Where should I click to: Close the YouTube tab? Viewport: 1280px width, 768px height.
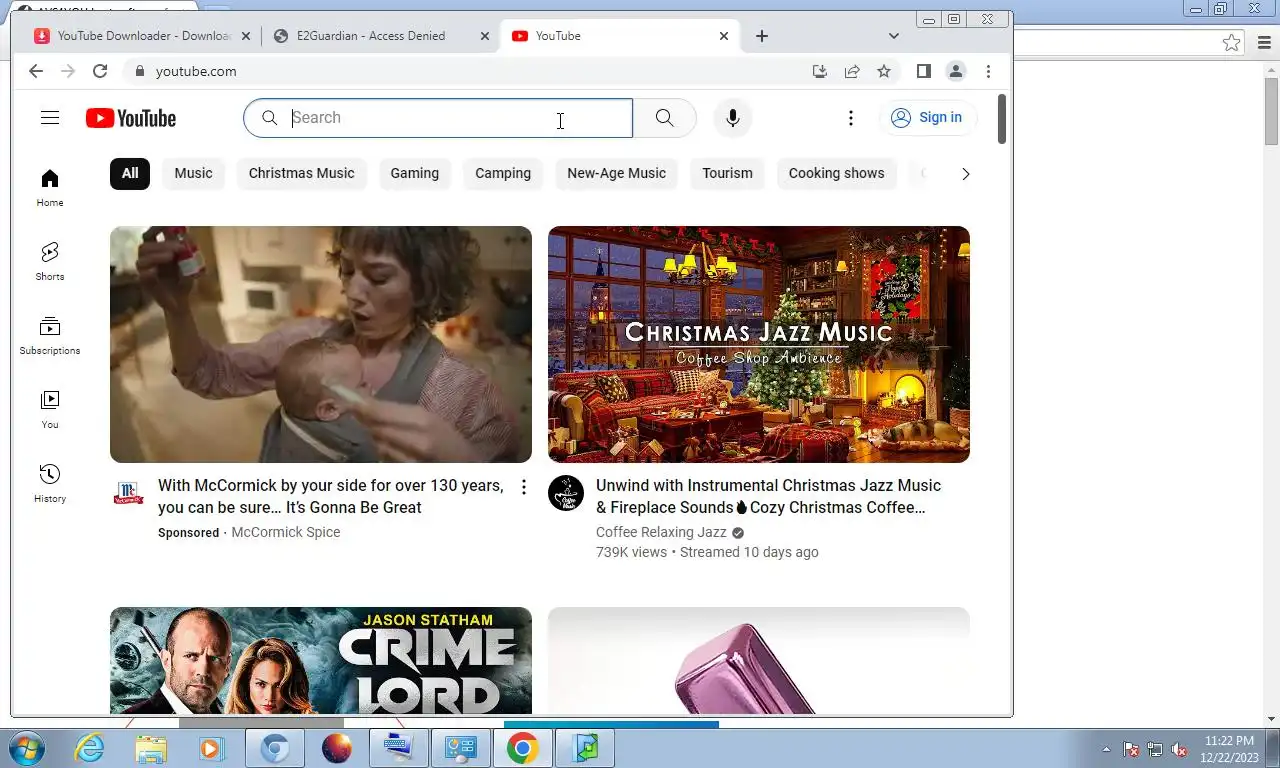click(724, 36)
